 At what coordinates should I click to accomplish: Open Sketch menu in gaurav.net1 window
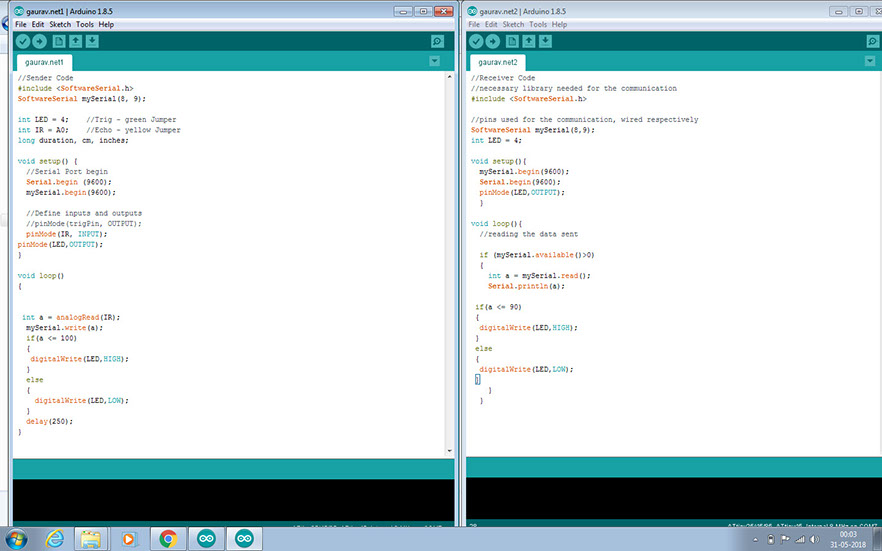click(x=60, y=24)
